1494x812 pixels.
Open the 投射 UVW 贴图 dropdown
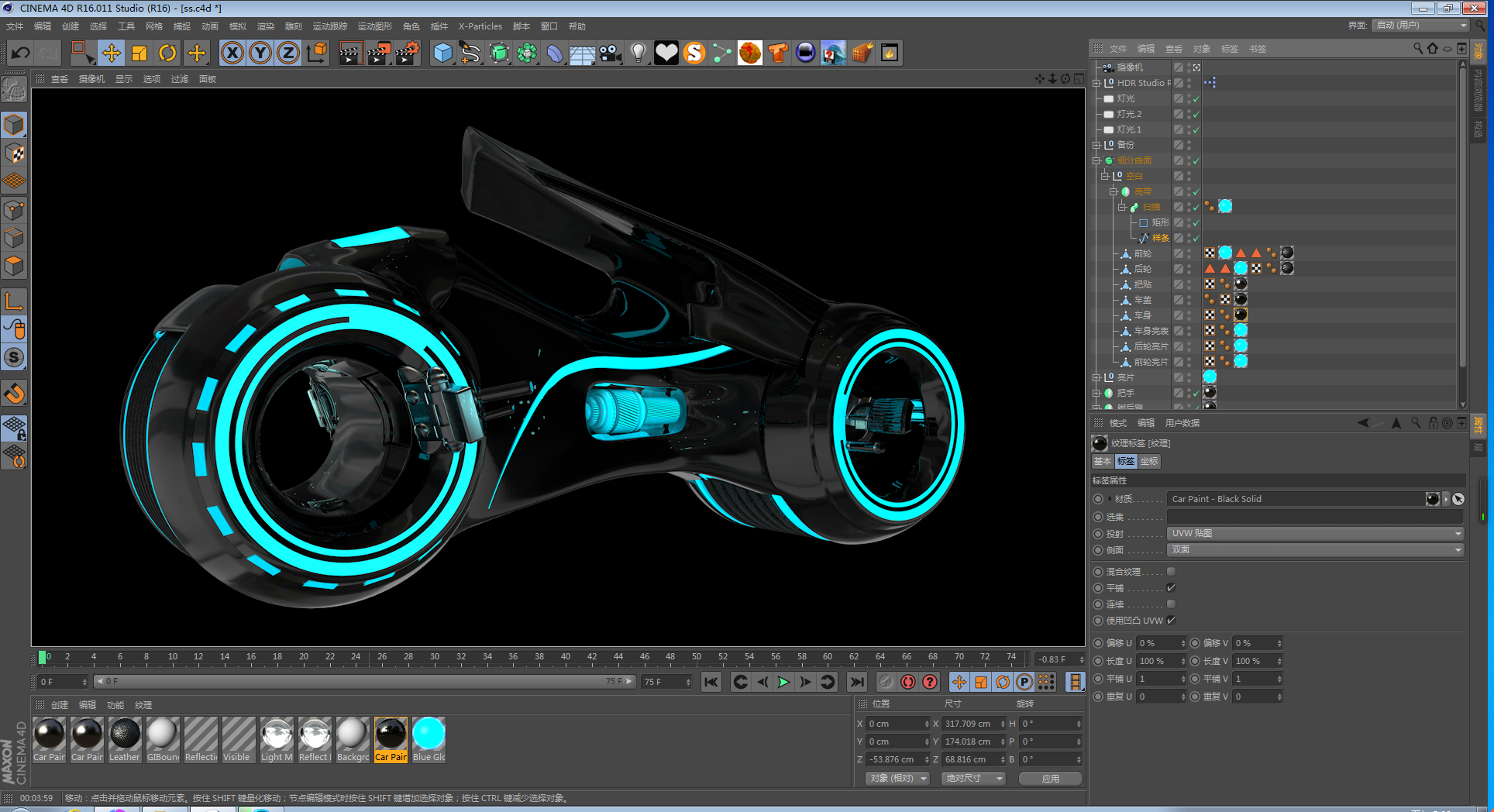pos(1314,533)
